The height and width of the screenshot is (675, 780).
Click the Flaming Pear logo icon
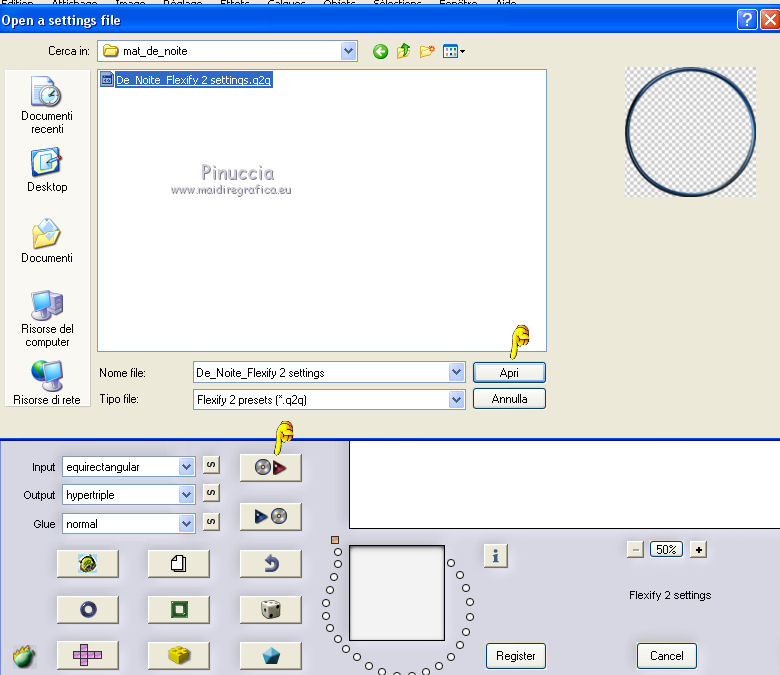pyautogui.click(x=24, y=657)
